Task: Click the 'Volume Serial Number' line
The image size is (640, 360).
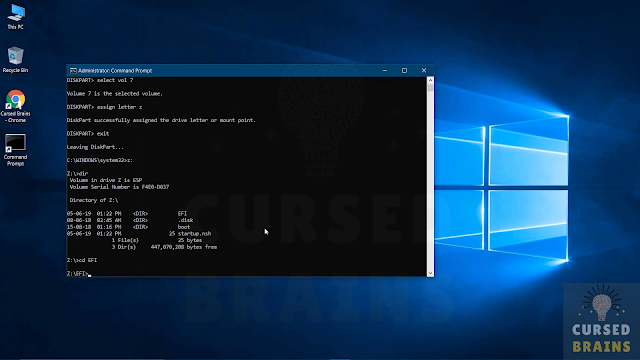Action: [119, 187]
